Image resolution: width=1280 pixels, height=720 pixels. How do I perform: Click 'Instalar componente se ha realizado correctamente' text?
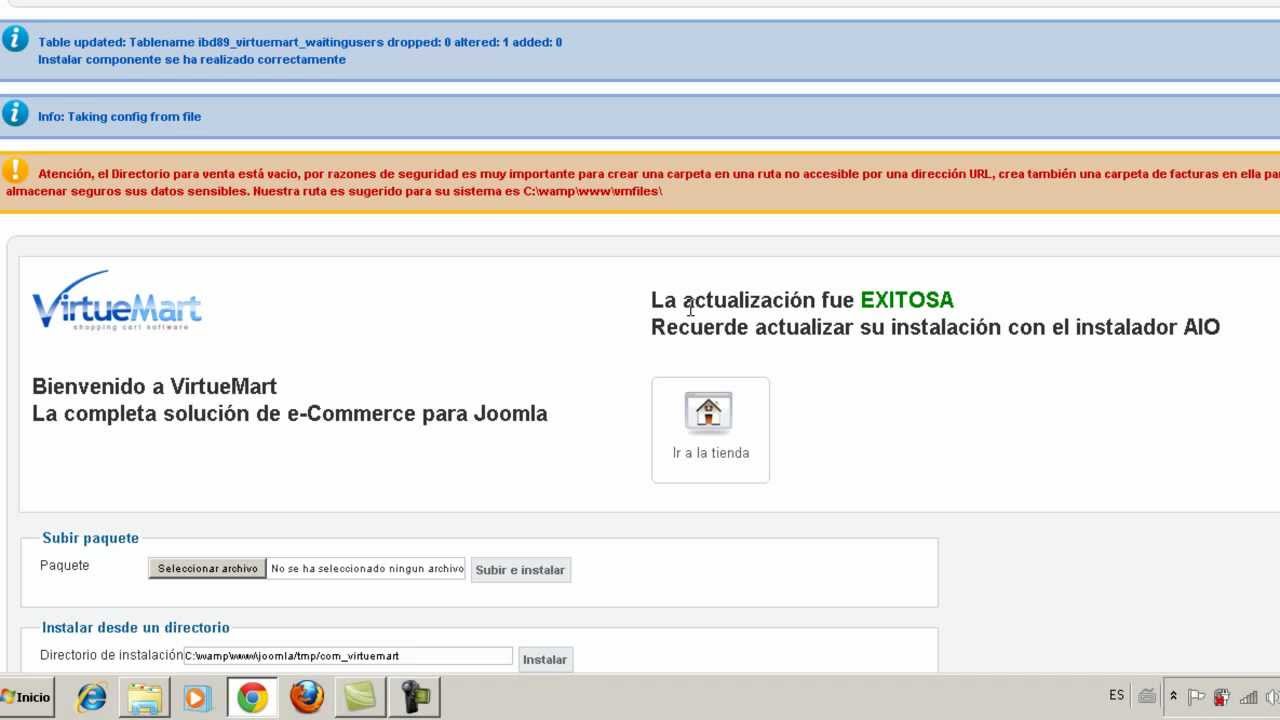pyautogui.click(x=192, y=59)
